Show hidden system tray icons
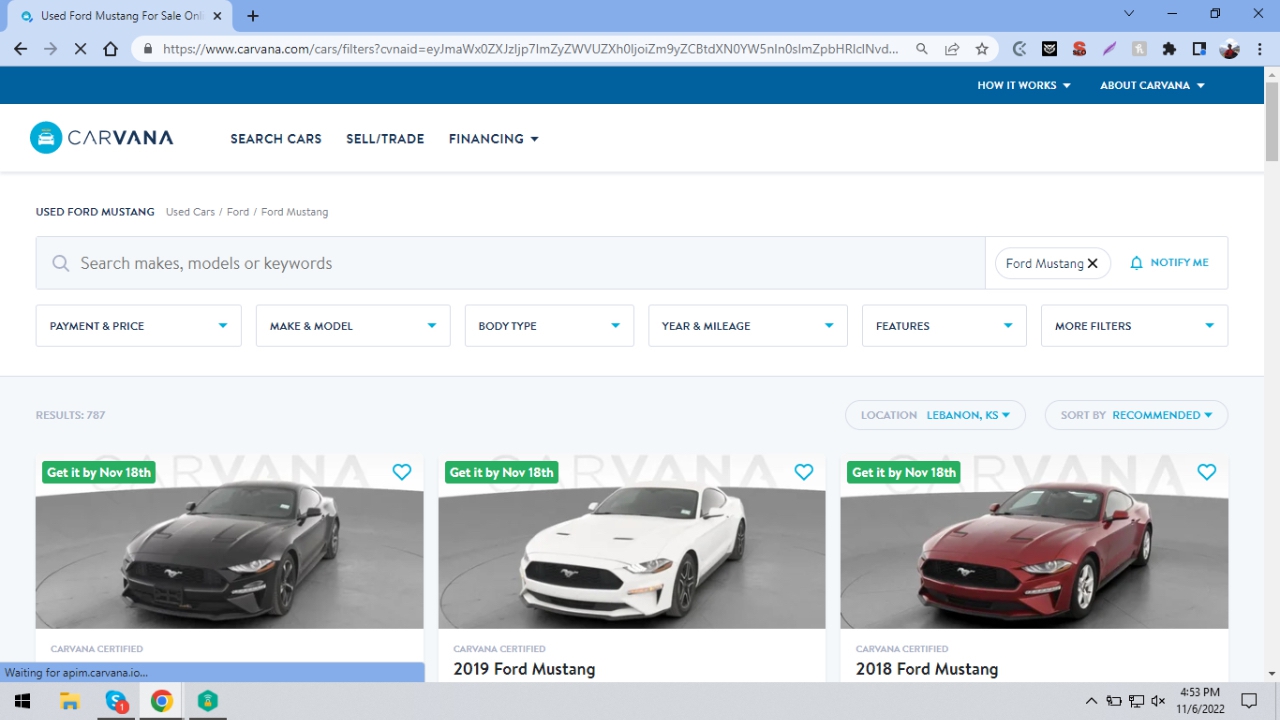Image resolution: width=1280 pixels, height=720 pixels. click(1091, 701)
